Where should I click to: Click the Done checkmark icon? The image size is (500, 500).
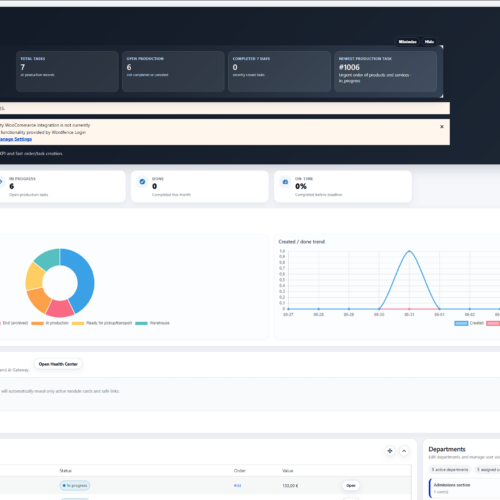point(142,182)
